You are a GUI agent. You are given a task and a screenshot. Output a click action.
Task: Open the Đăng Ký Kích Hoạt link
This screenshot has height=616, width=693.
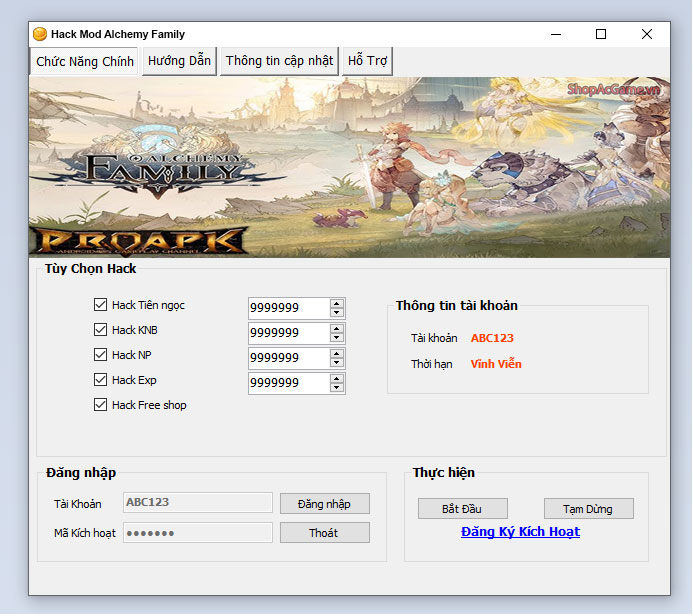[520, 532]
